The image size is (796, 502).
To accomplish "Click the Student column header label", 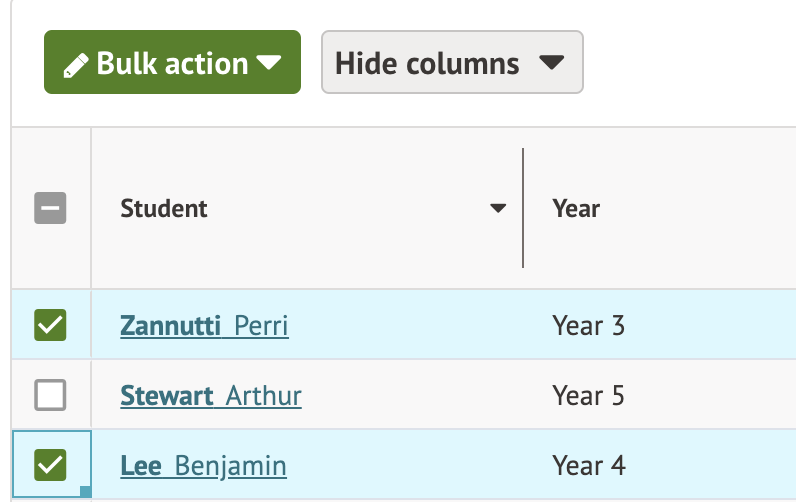I will 164,209.
